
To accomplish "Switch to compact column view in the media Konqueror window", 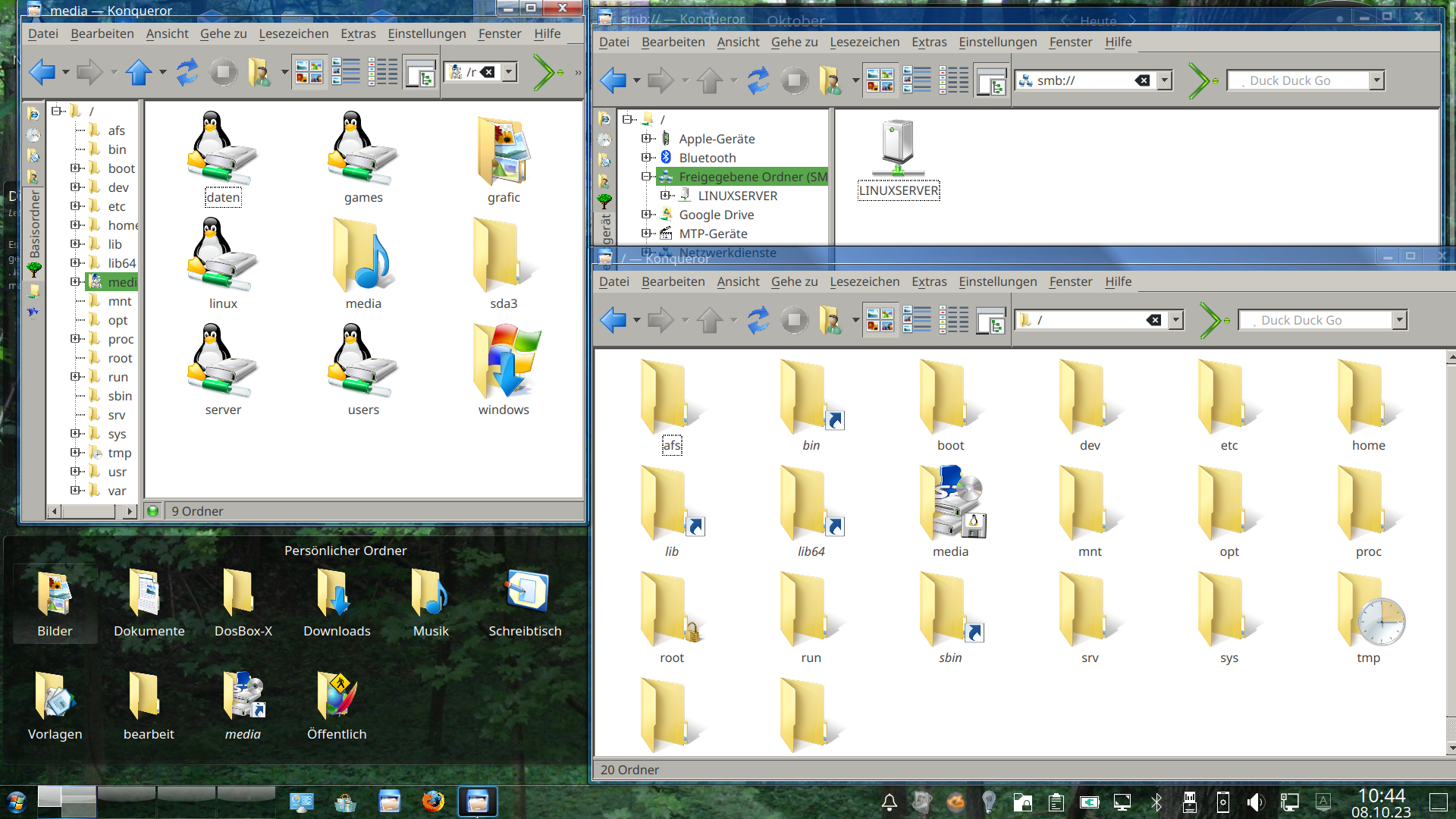I will pyautogui.click(x=383, y=73).
